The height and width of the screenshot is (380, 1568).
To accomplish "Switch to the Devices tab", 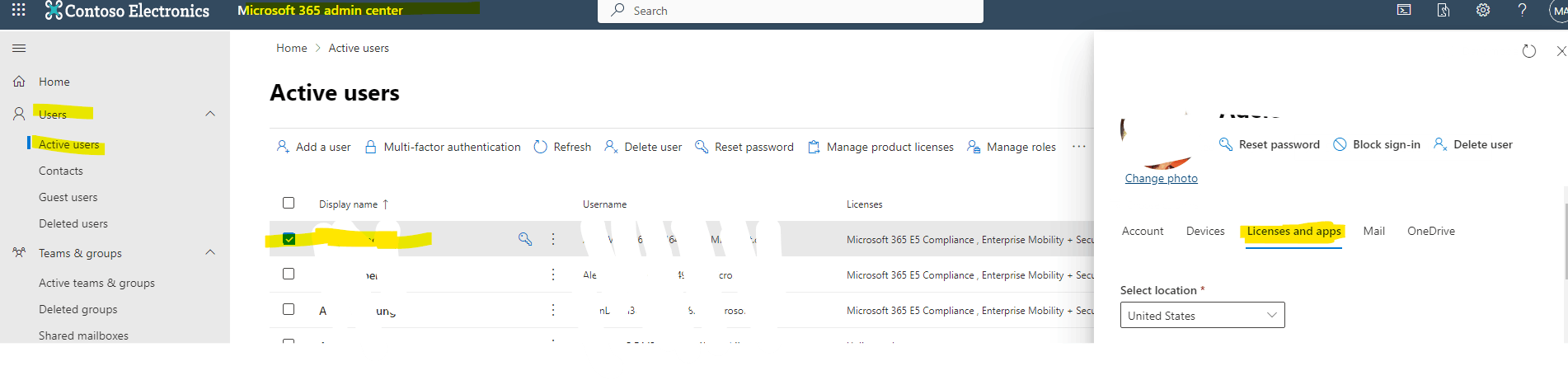I will pyautogui.click(x=1205, y=231).
